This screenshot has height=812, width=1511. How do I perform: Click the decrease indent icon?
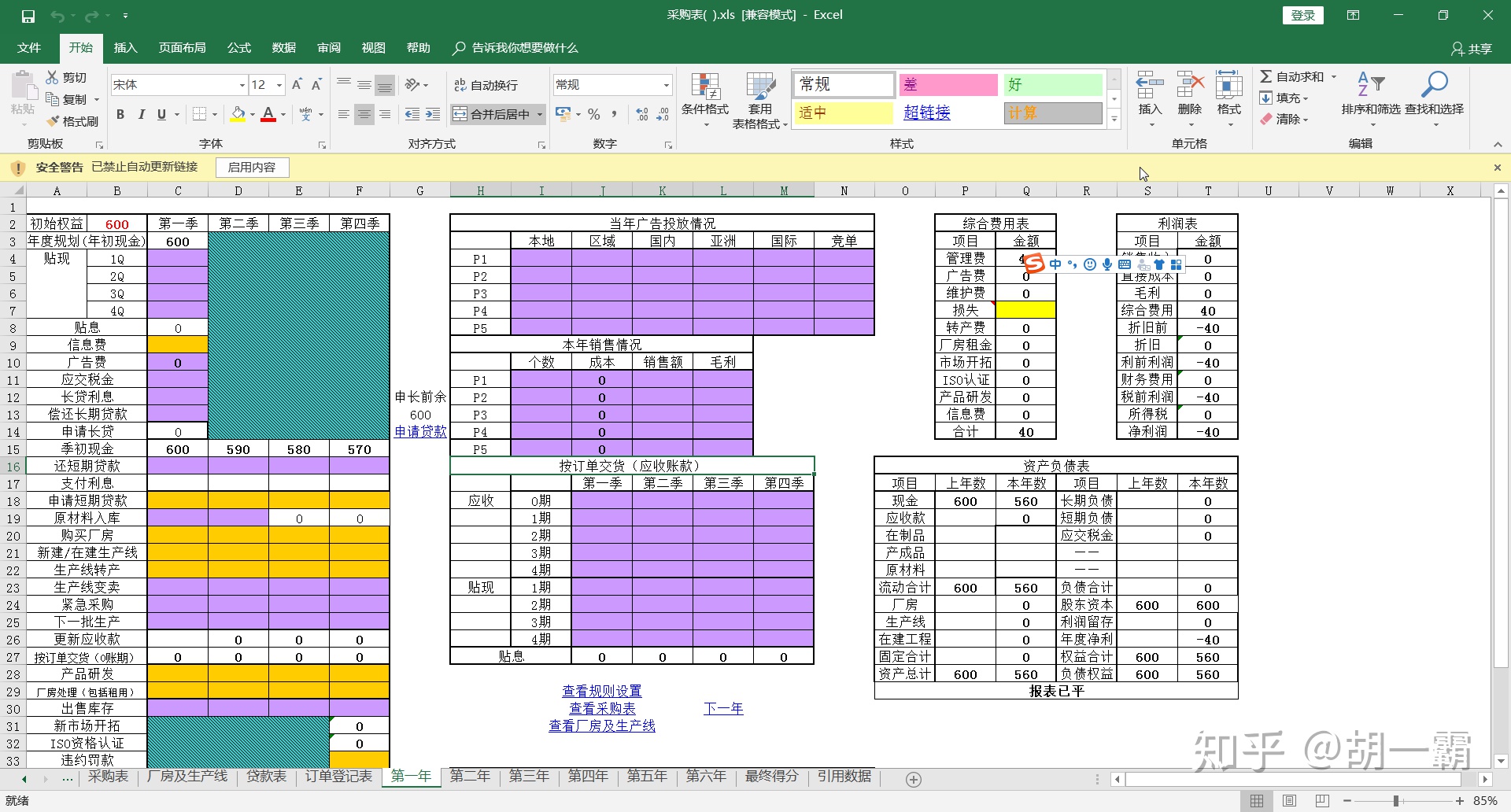(412, 114)
